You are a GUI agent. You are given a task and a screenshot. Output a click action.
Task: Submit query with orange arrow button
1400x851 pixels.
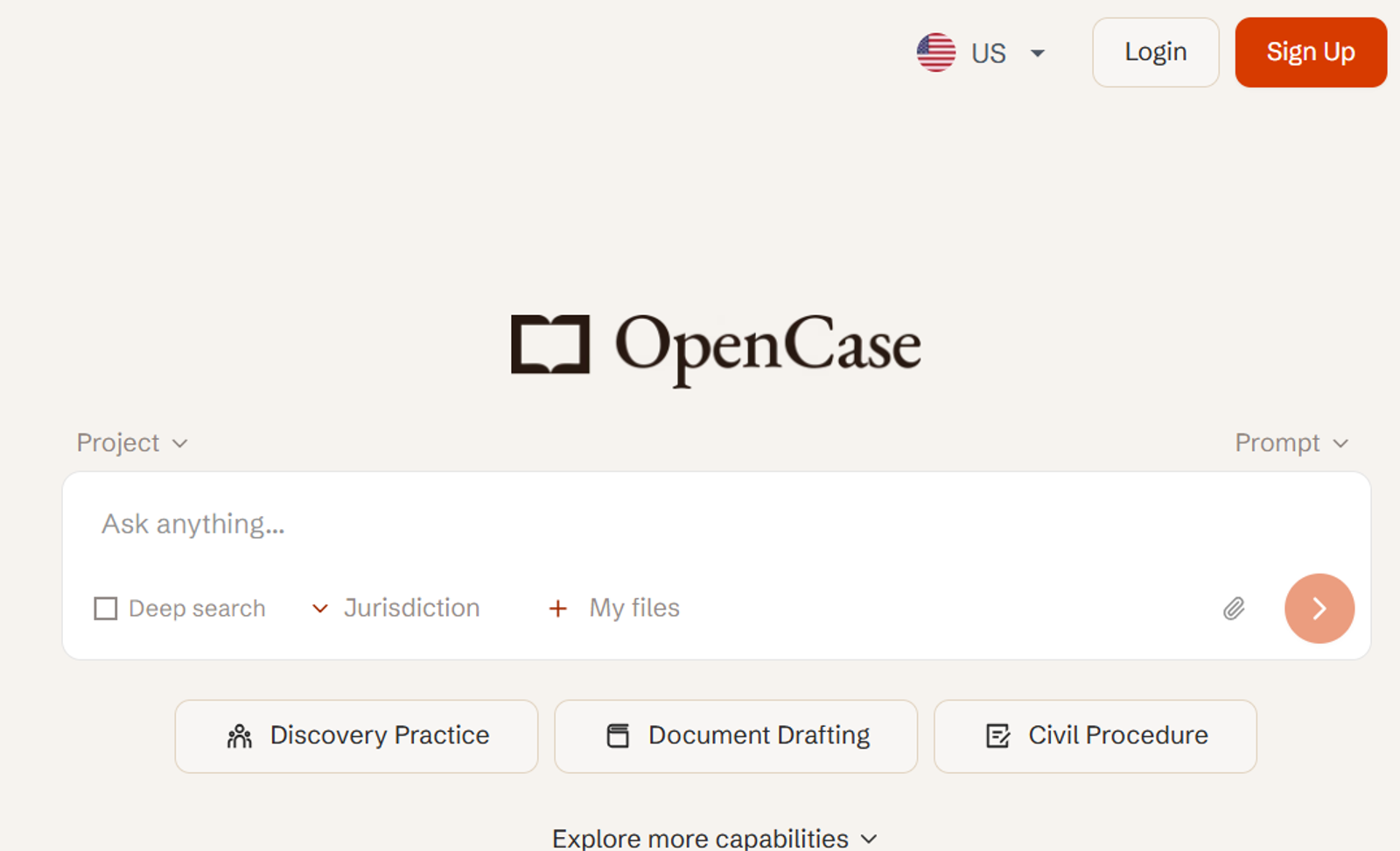point(1319,608)
